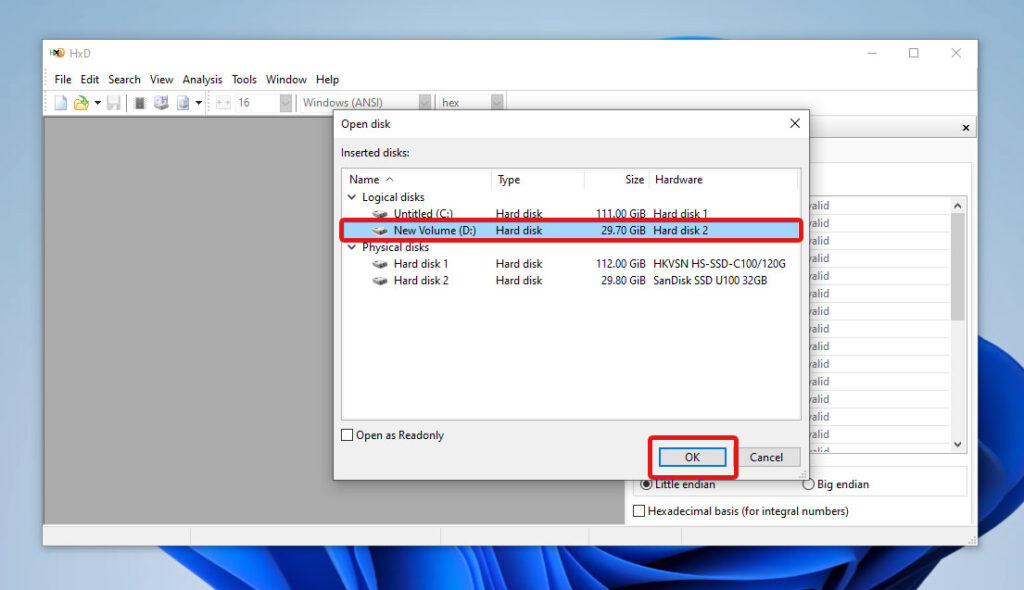1024x590 pixels.
Task: Click the Open file folder icon
Action: click(x=81, y=103)
